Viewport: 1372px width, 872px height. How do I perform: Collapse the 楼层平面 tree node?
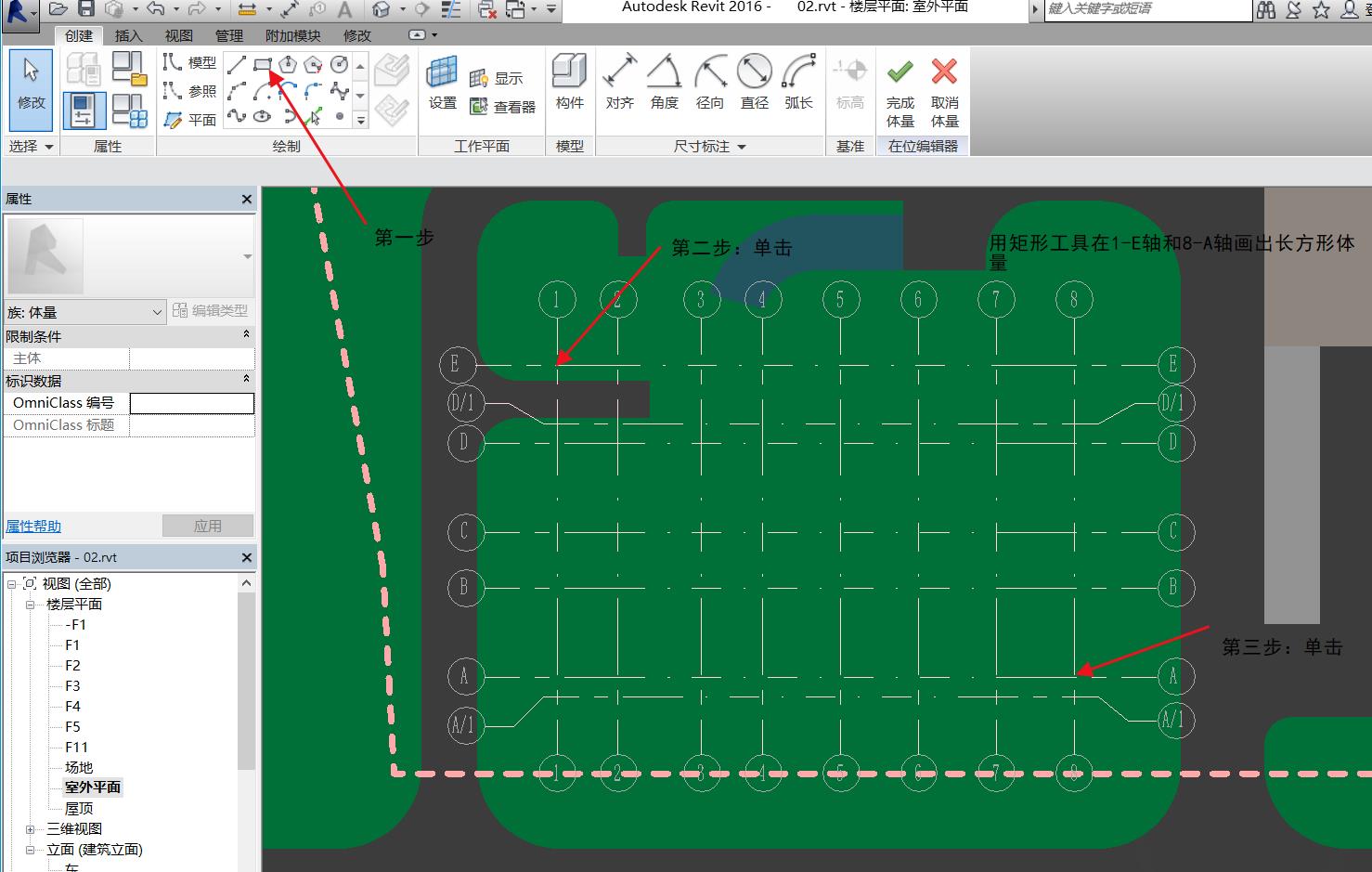click(31, 605)
